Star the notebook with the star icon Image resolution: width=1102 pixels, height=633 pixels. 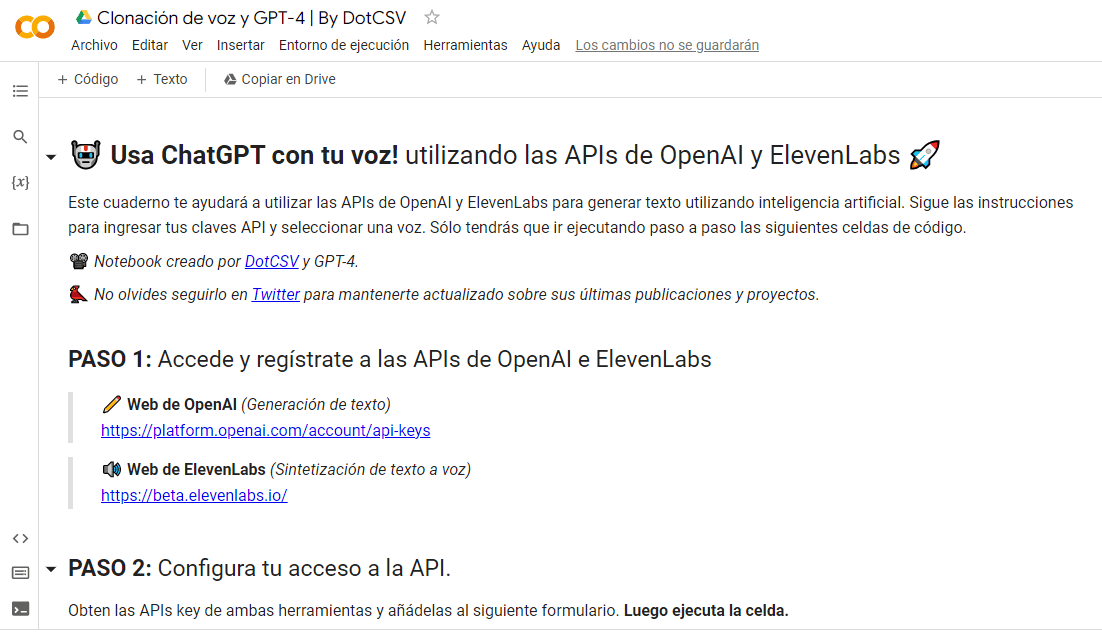pos(432,18)
